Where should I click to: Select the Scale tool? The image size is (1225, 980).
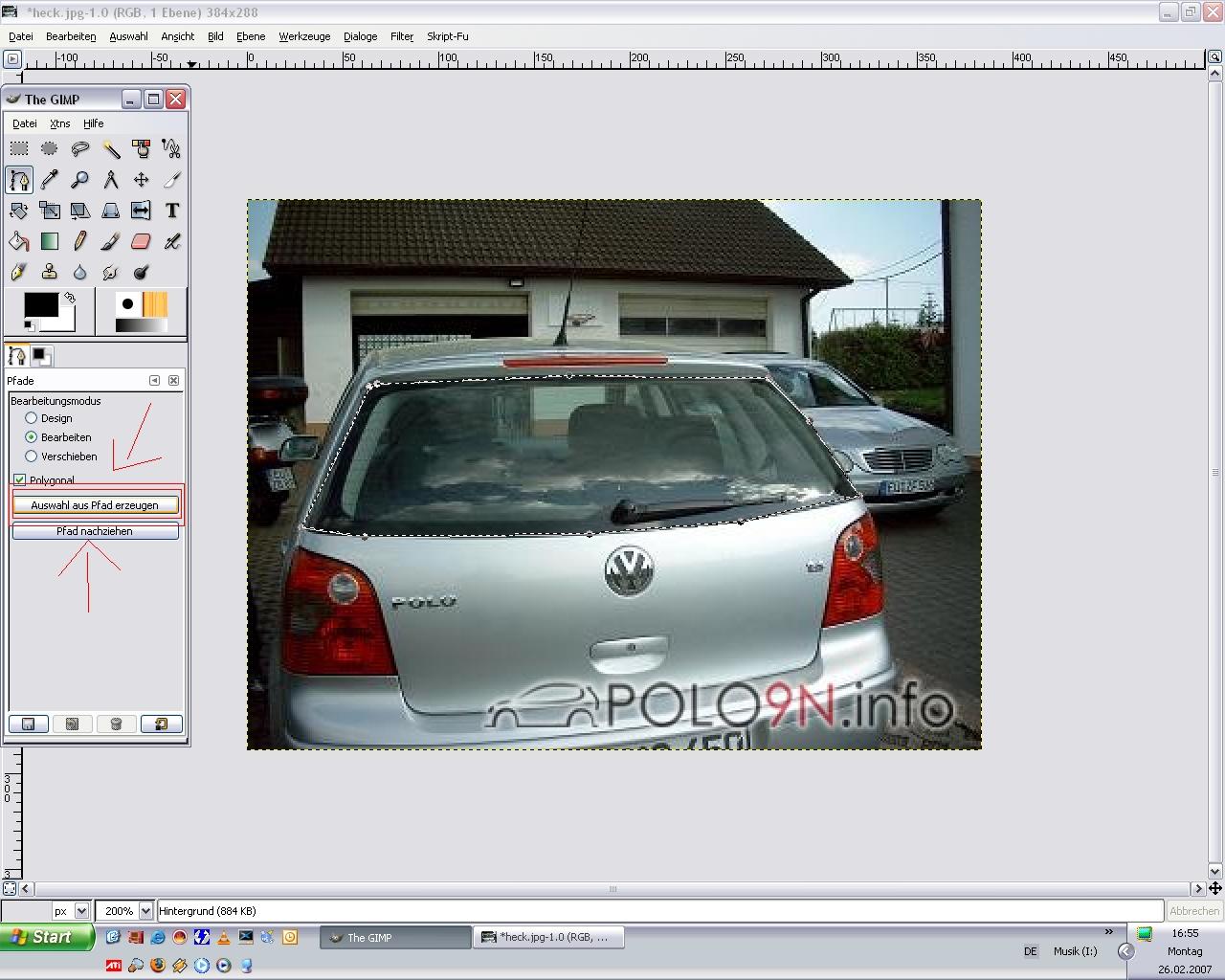point(50,211)
